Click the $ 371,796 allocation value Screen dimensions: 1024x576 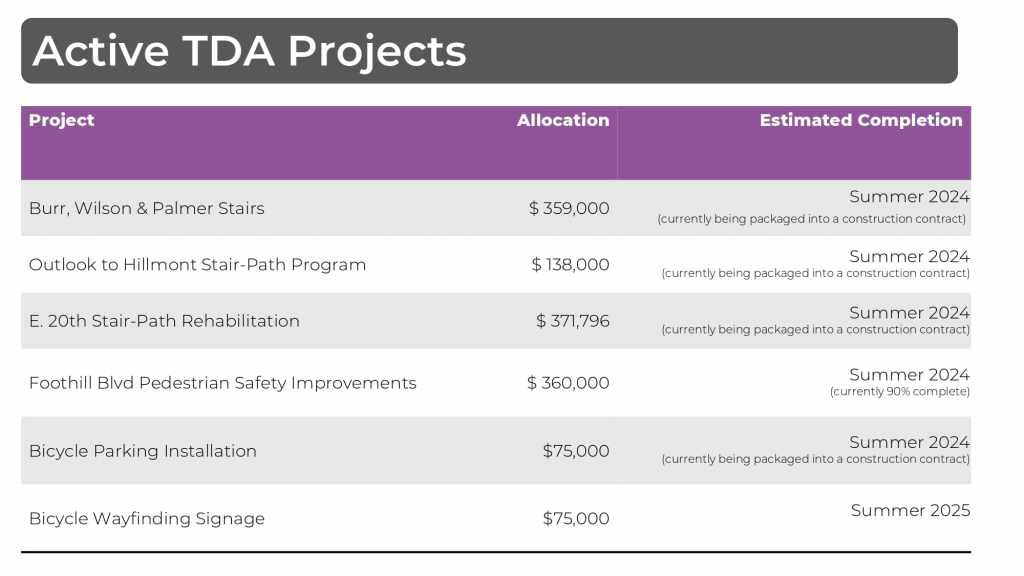tap(572, 321)
